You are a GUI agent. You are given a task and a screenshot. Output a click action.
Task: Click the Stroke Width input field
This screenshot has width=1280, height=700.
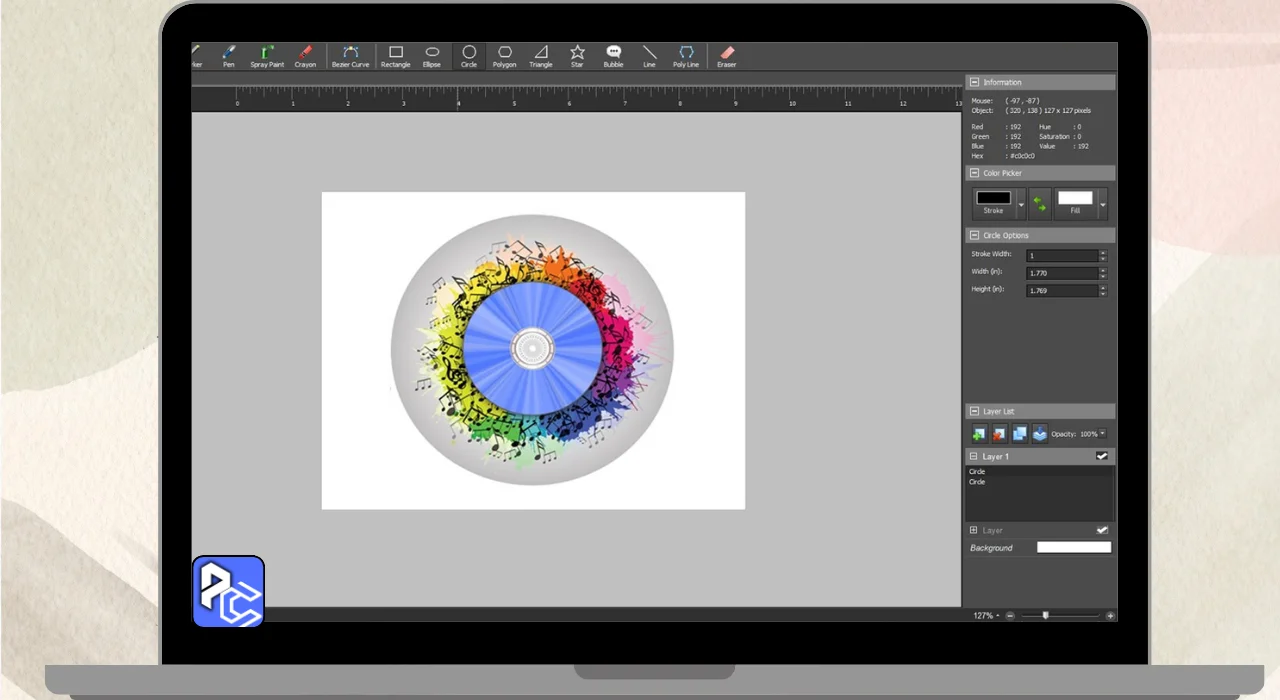point(1062,256)
